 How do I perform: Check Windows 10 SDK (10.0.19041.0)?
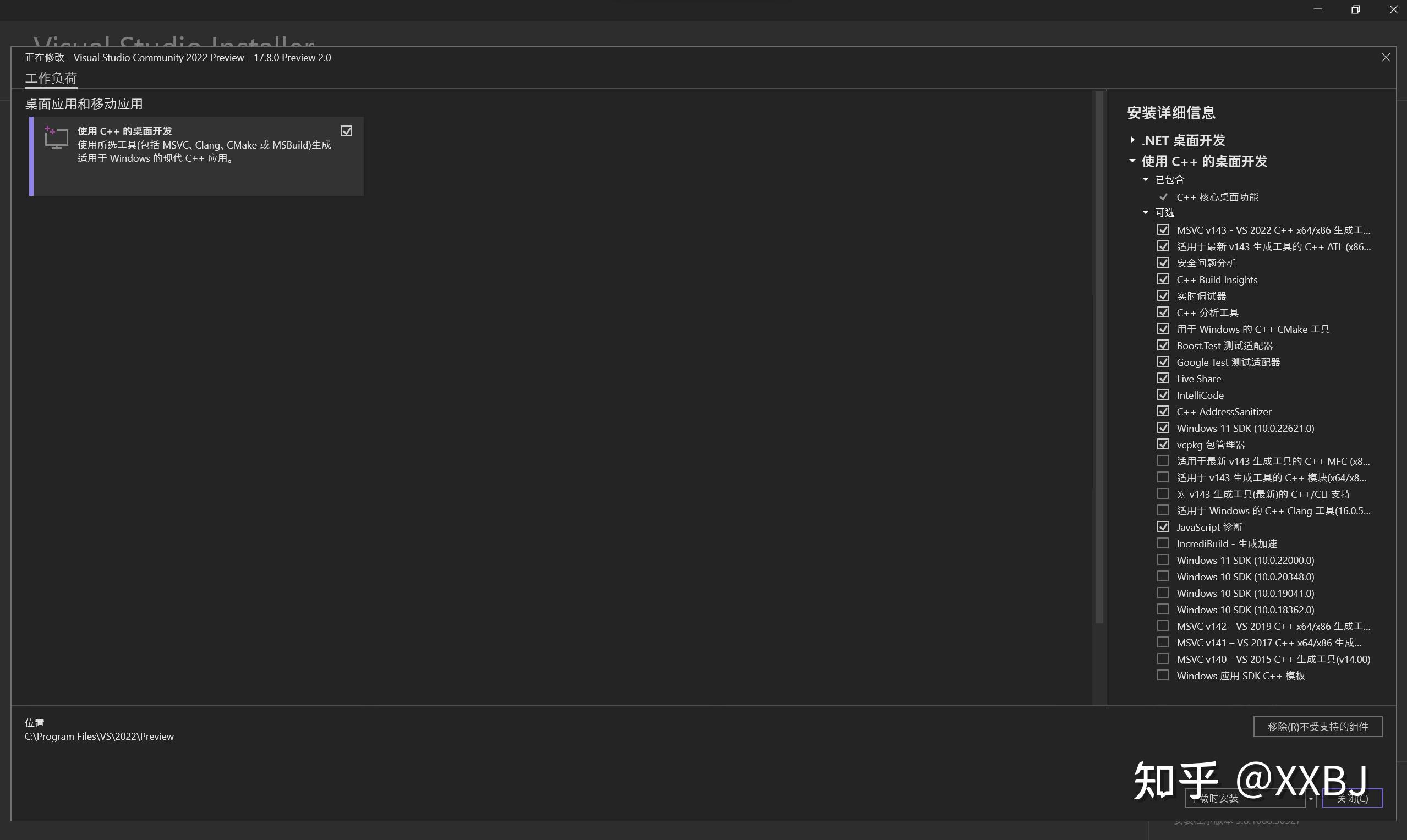coord(1162,592)
